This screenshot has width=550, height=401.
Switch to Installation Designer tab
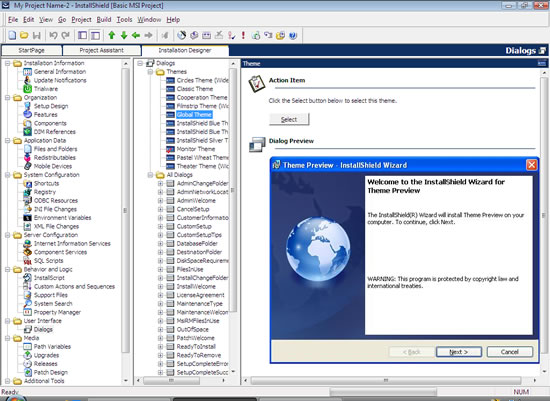coord(185,51)
